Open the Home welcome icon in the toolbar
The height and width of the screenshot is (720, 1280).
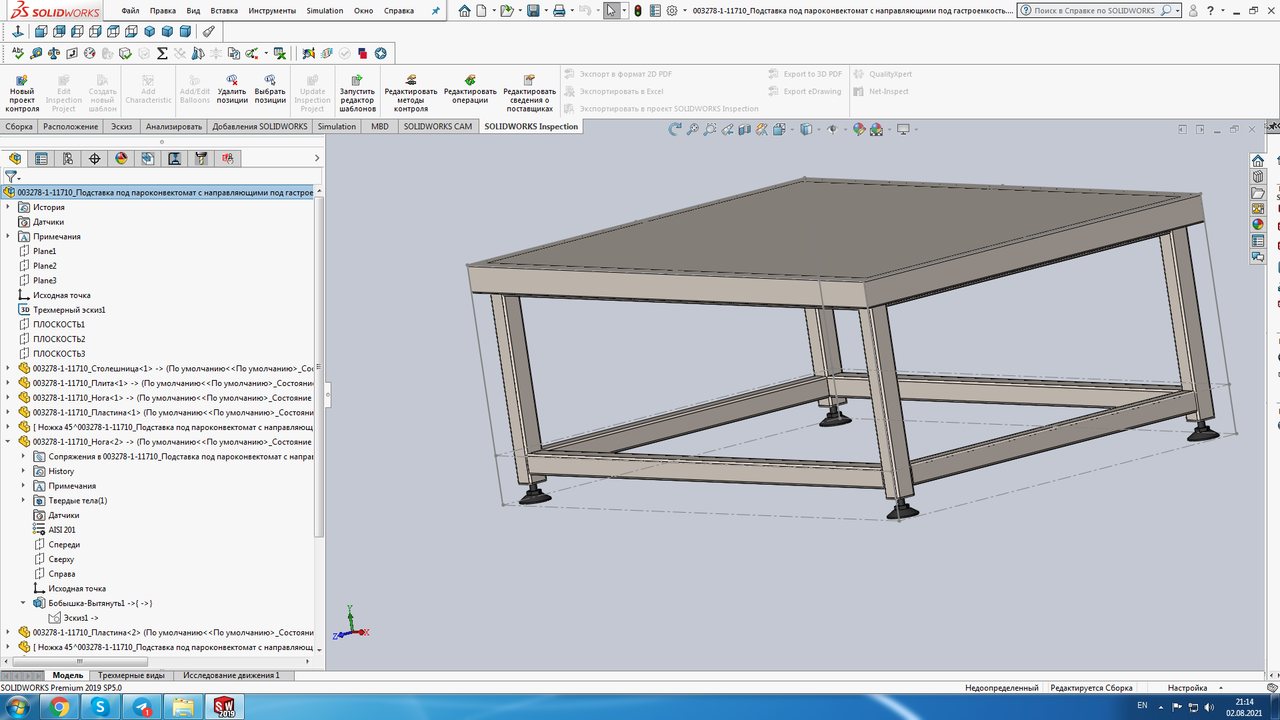point(465,11)
